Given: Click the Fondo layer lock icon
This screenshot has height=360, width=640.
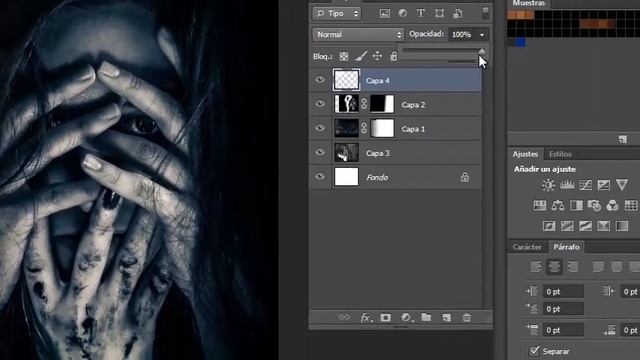Looking at the screenshot, I should [464, 177].
